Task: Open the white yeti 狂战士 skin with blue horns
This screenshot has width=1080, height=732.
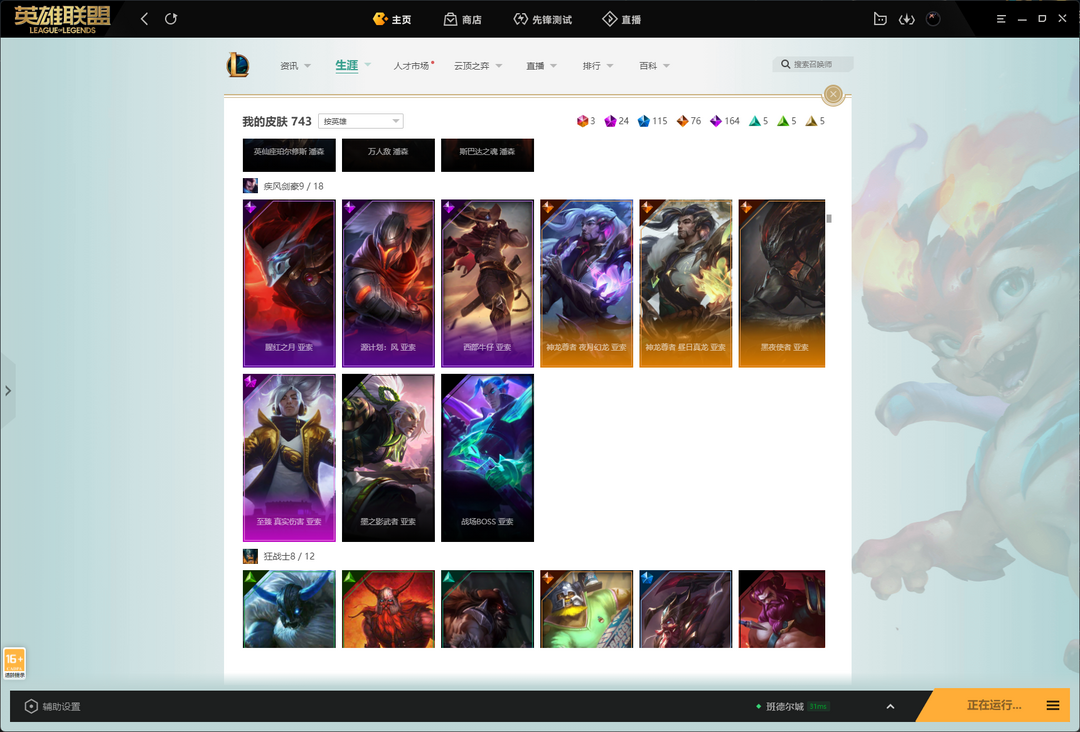Action: (289, 609)
